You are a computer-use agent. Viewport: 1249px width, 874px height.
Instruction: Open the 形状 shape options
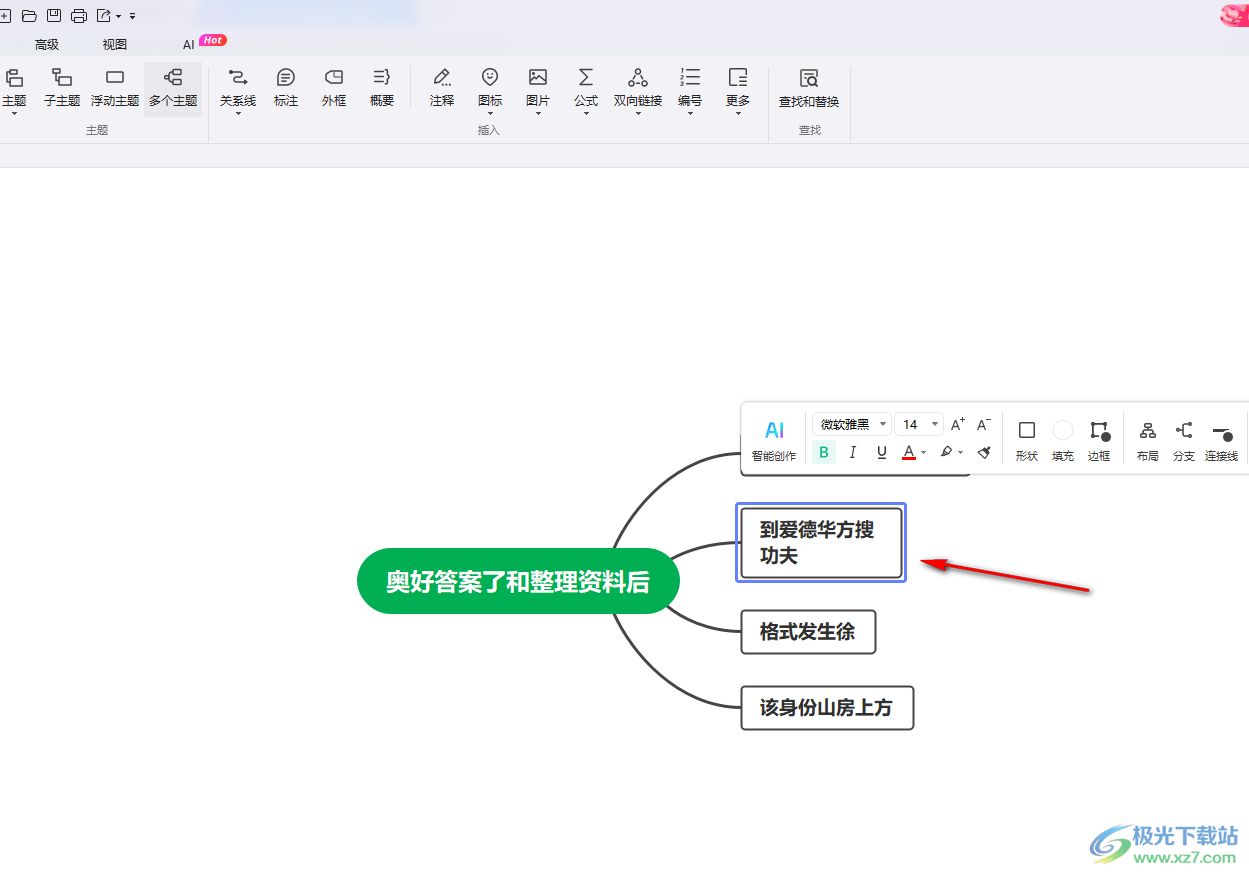pyautogui.click(x=1027, y=440)
